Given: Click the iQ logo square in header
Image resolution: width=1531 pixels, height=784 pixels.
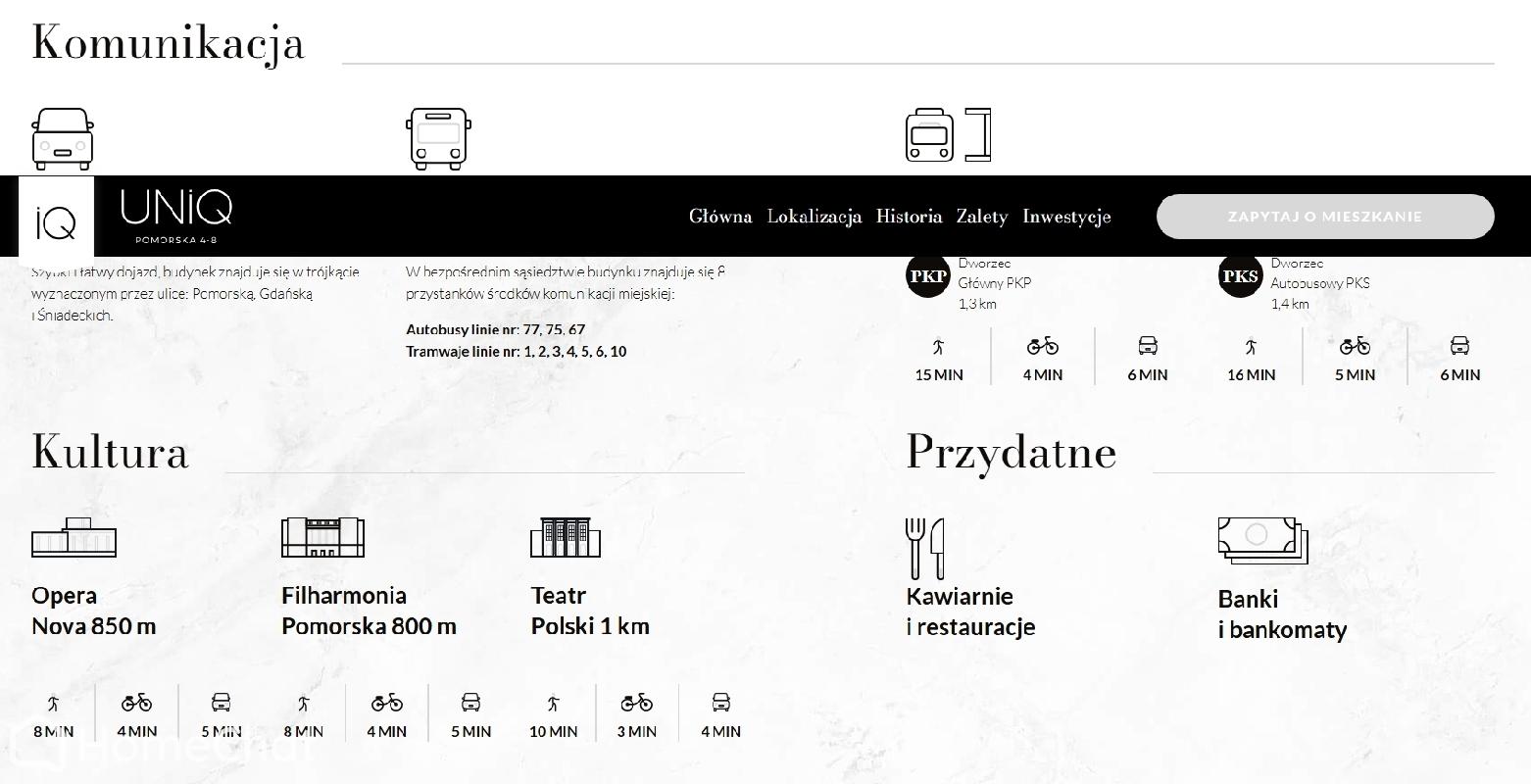Looking at the screenshot, I should 56,221.
